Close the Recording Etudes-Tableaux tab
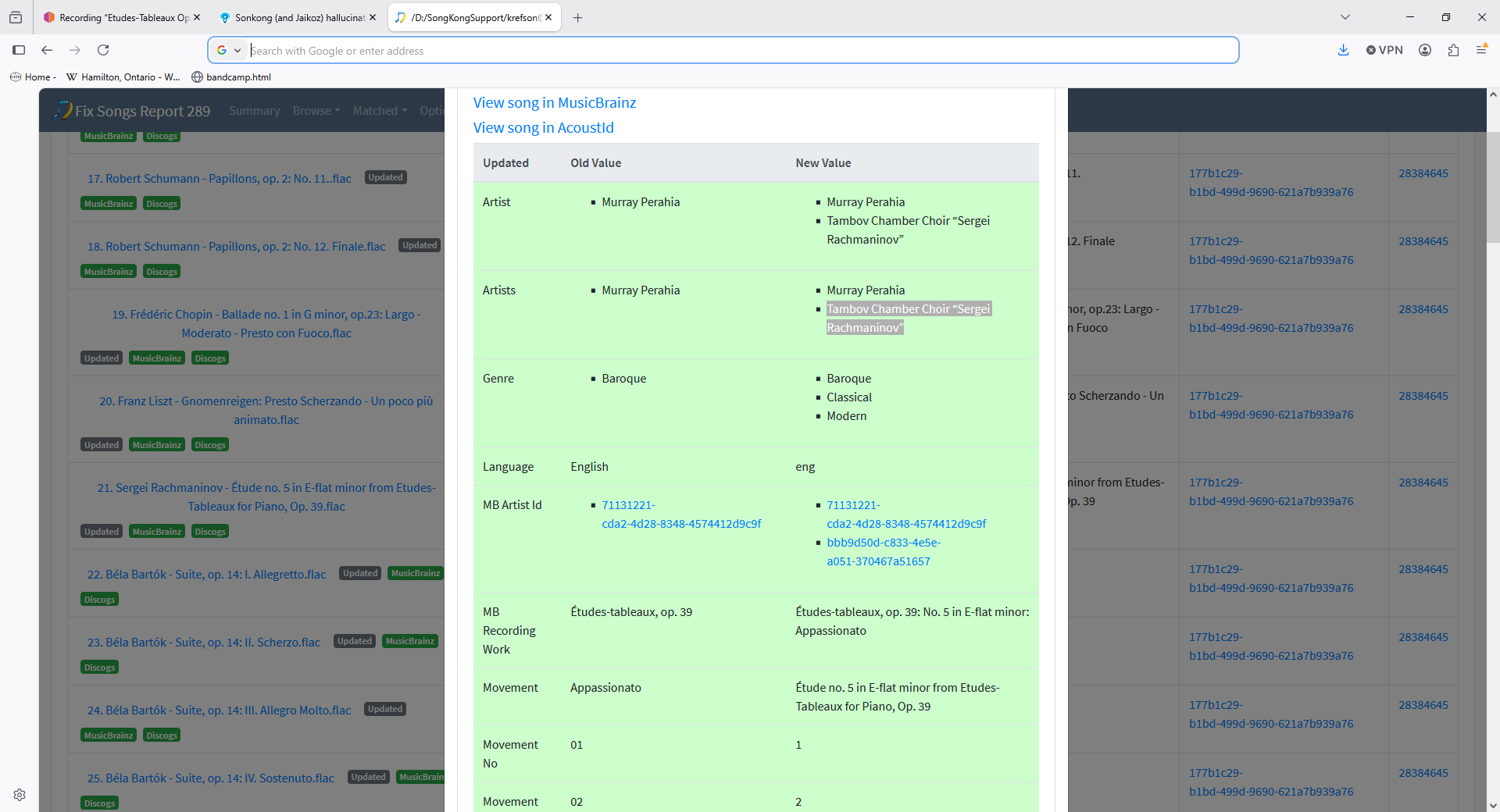1500x812 pixels. [x=197, y=17]
